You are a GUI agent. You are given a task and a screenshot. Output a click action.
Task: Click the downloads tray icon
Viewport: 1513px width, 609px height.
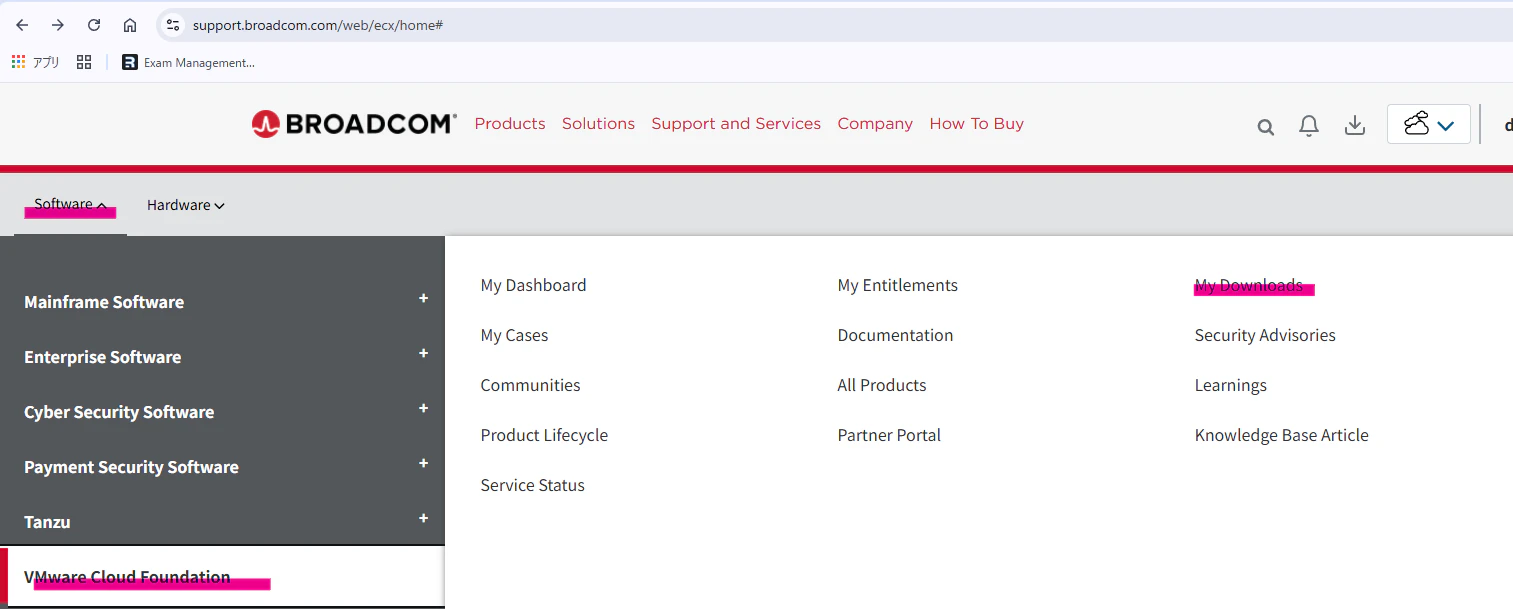click(x=1355, y=125)
